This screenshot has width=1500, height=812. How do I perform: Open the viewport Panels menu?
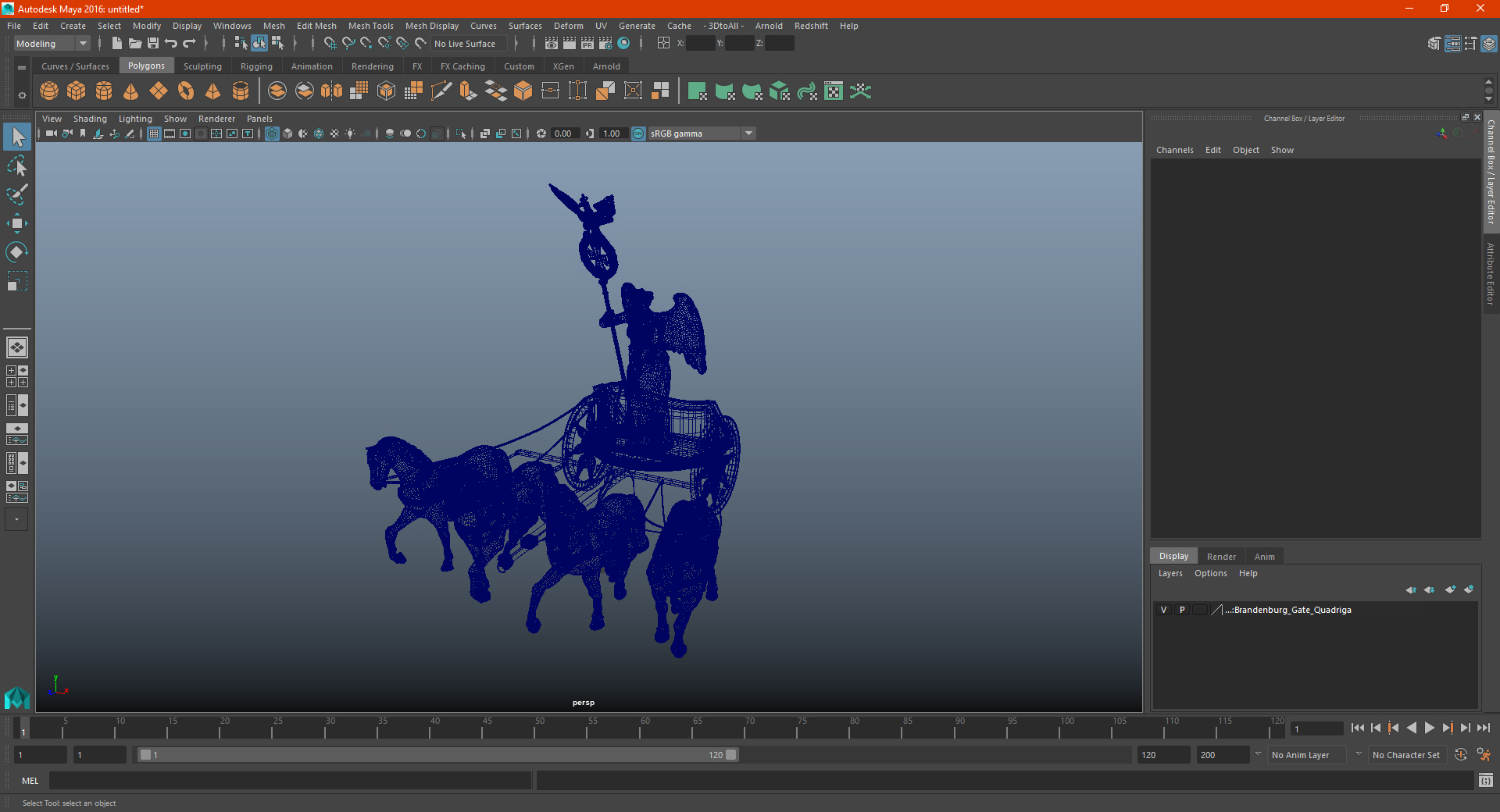click(259, 119)
